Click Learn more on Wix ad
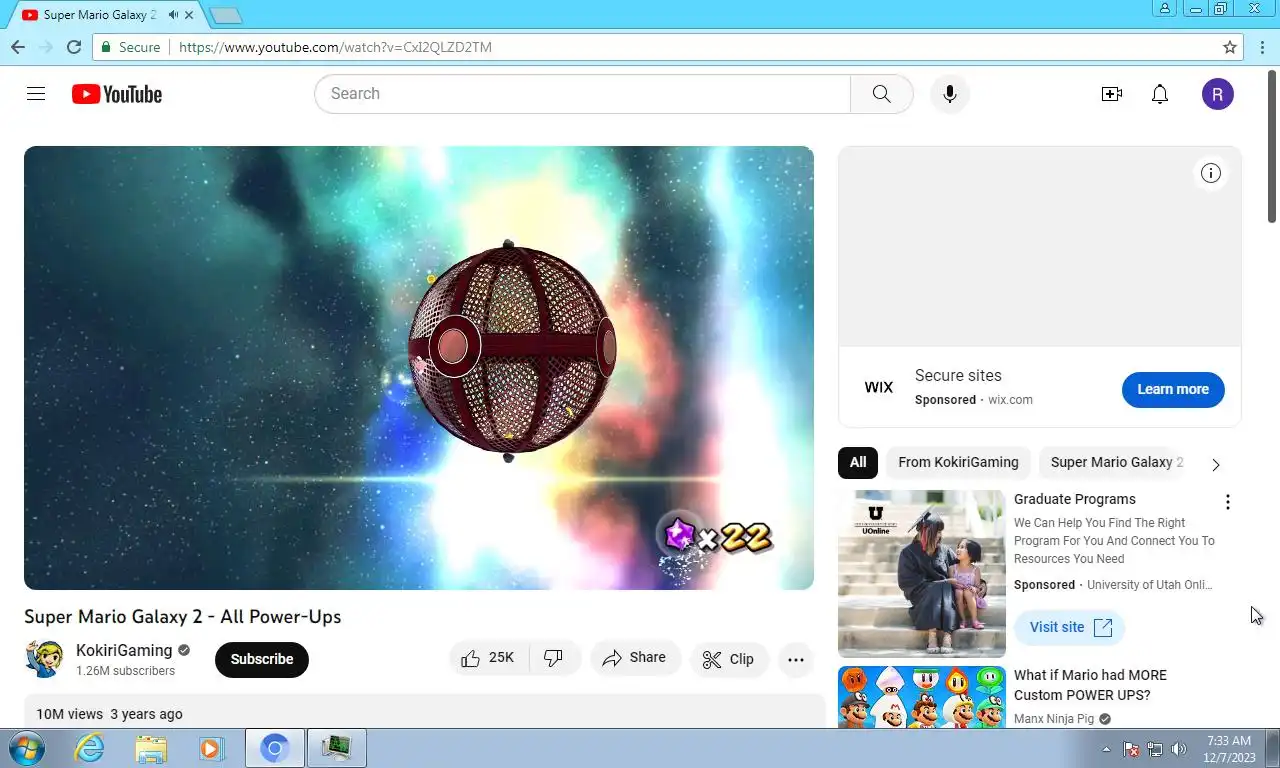 pos(1173,389)
